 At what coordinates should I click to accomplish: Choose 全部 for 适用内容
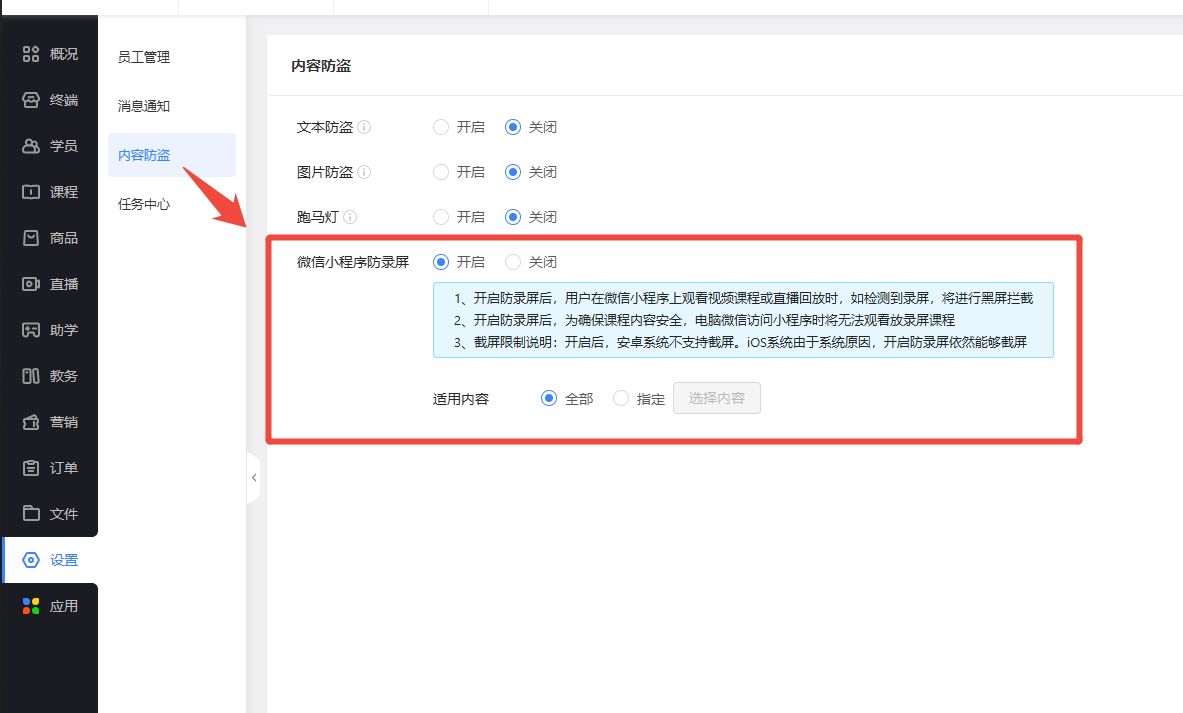(x=549, y=398)
